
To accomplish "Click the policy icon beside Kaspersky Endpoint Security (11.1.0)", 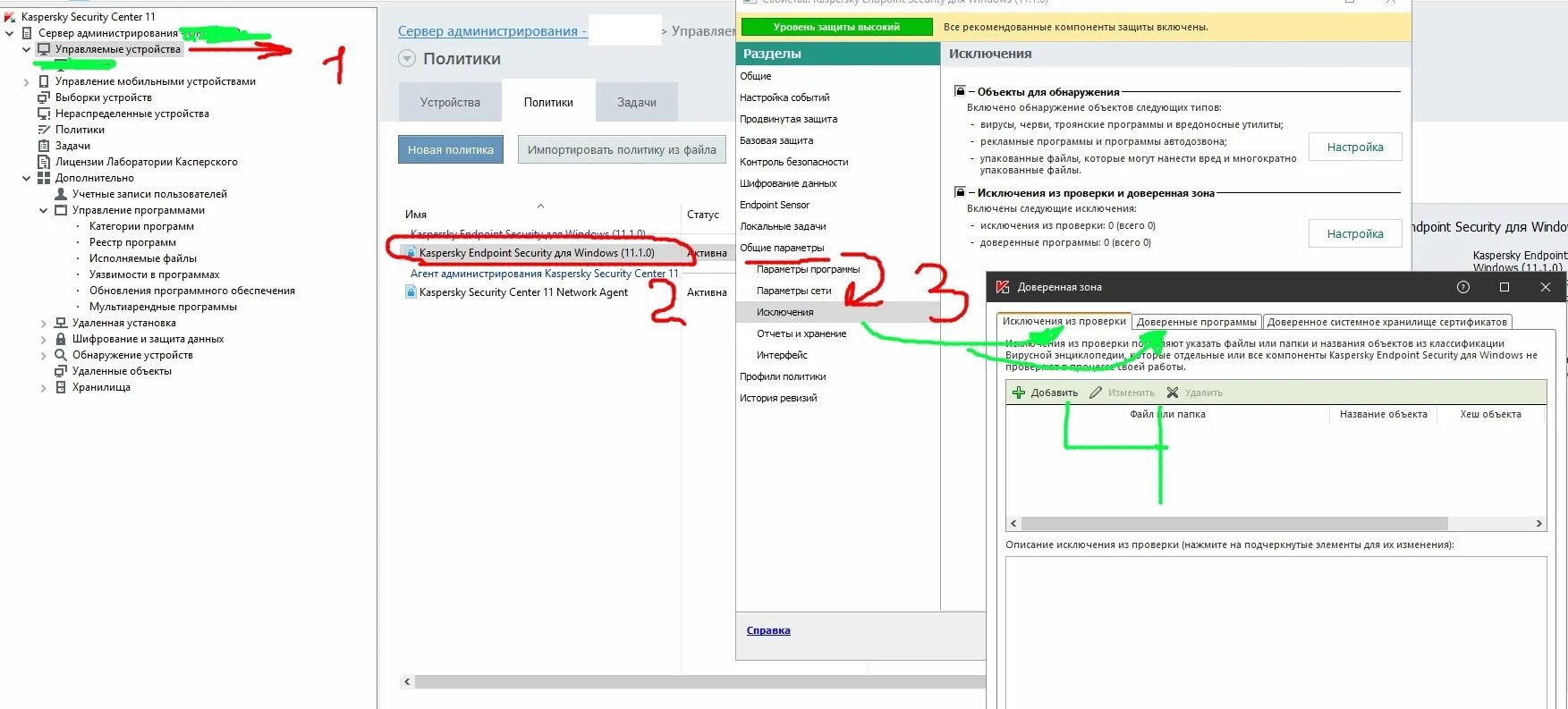I will (411, 253).
